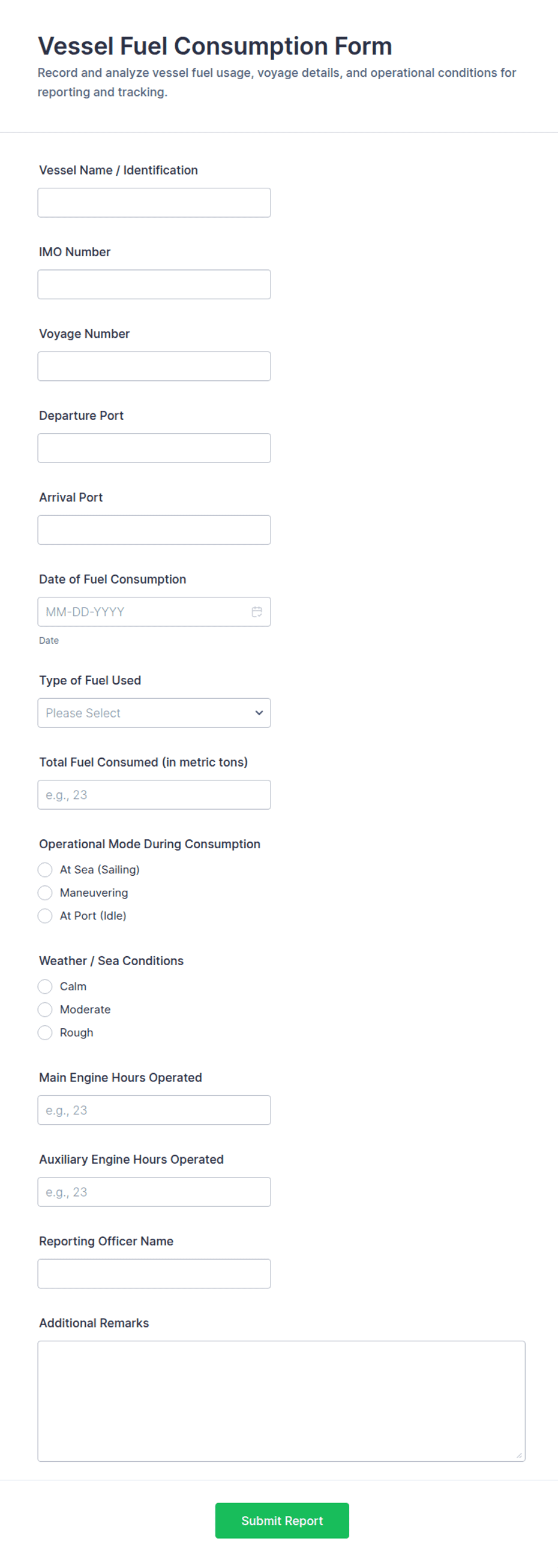
Task: Click the Date of Fuel Consumption field
Action: tap(143, 612)
